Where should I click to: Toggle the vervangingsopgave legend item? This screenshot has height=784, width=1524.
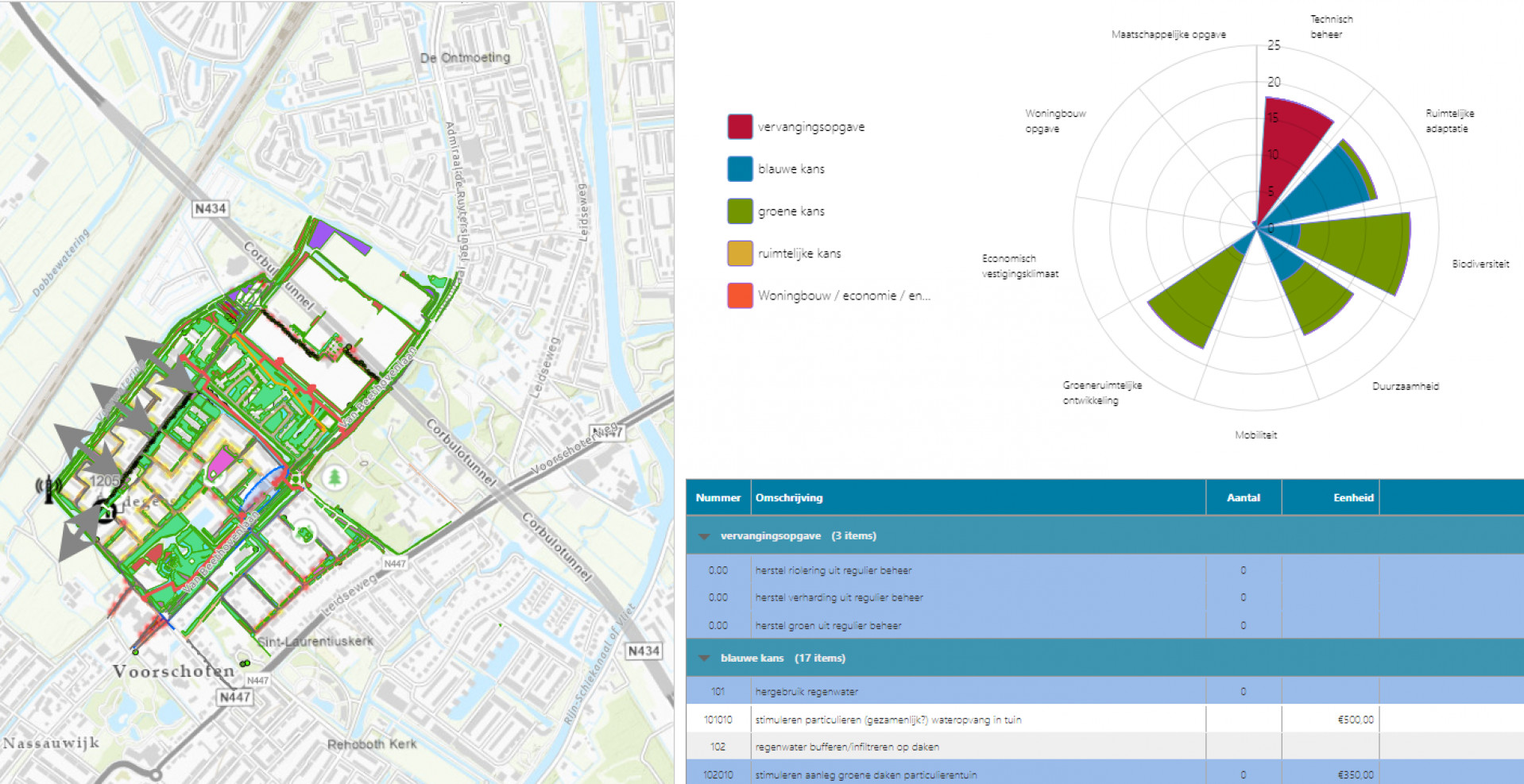point(810,127)
